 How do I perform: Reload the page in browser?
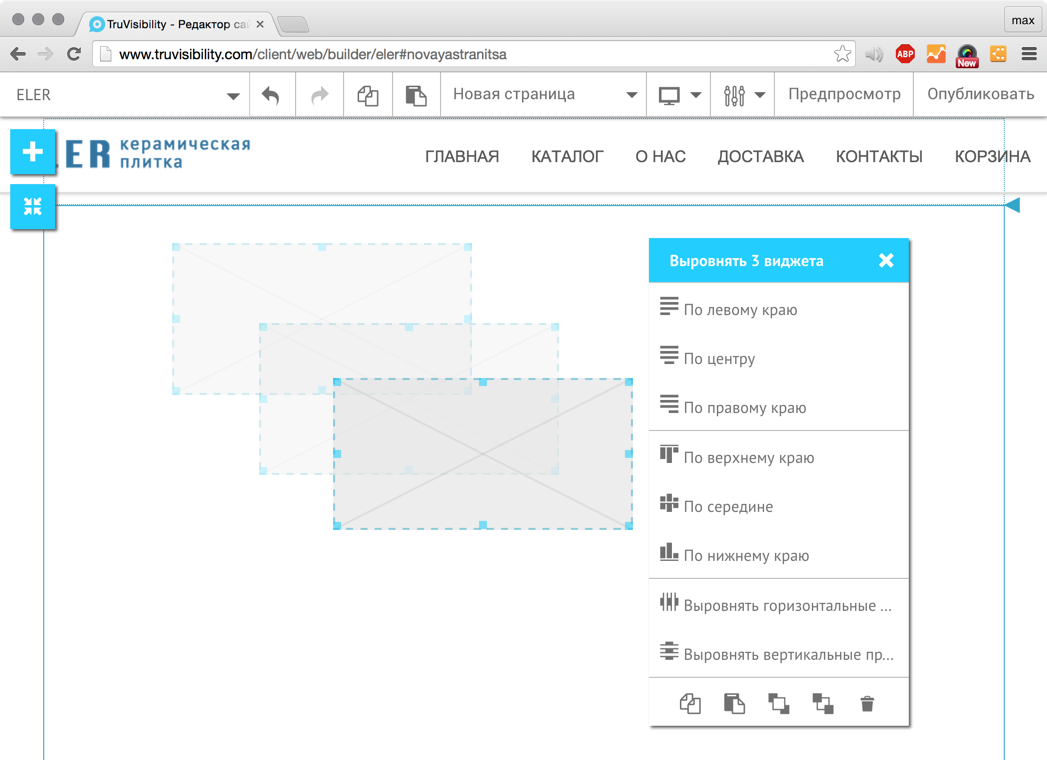(x=73, y=54)
